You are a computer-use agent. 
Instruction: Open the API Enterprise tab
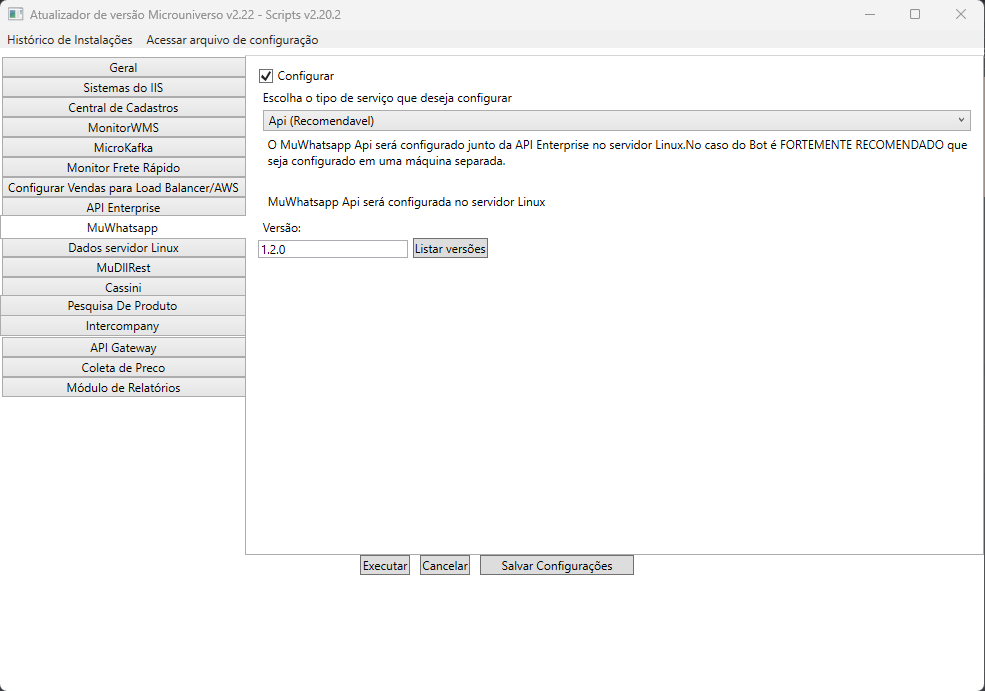coord(123,208)
